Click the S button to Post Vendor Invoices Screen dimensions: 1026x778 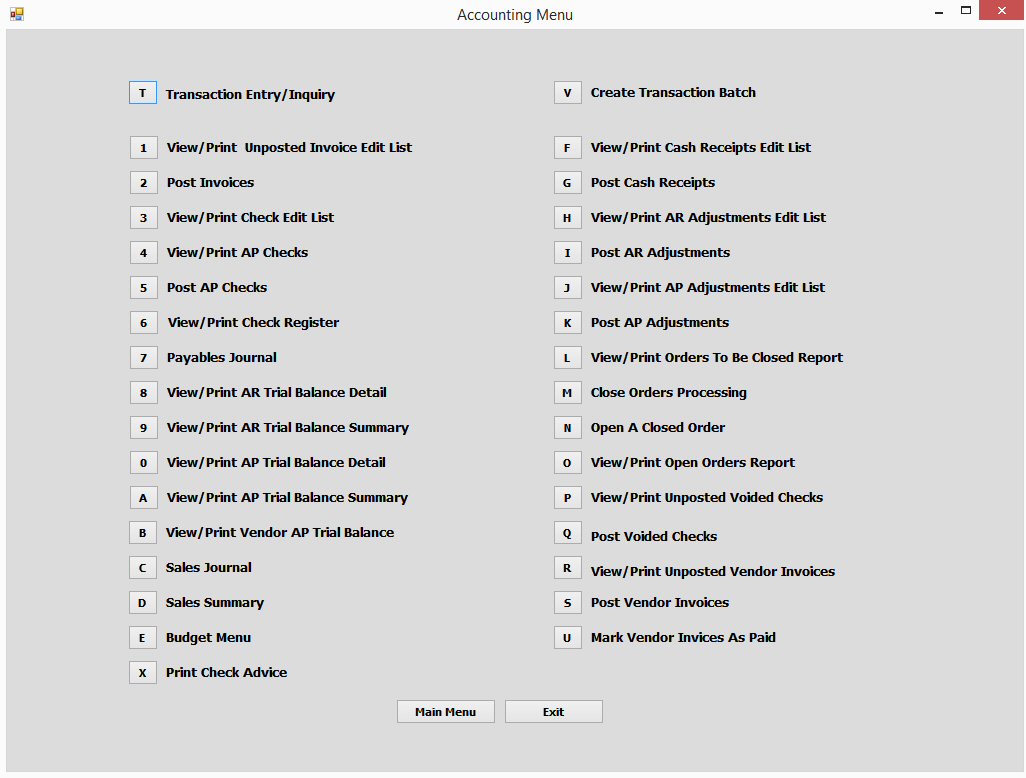tap(567, 603)
